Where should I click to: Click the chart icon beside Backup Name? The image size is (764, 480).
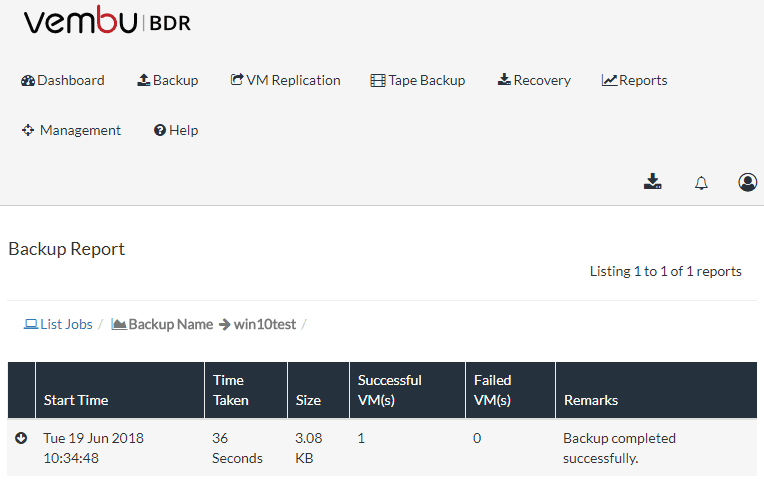(x=119, y=324)
